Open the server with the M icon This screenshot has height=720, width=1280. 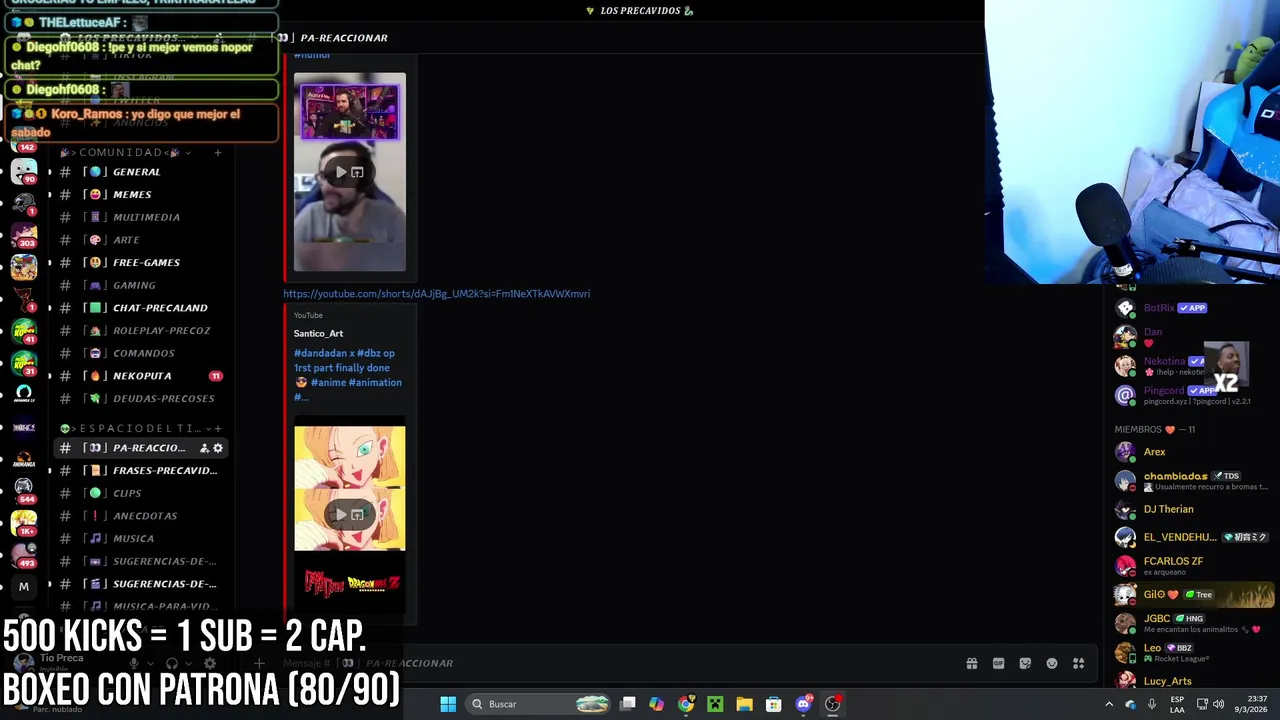[24, 587]
